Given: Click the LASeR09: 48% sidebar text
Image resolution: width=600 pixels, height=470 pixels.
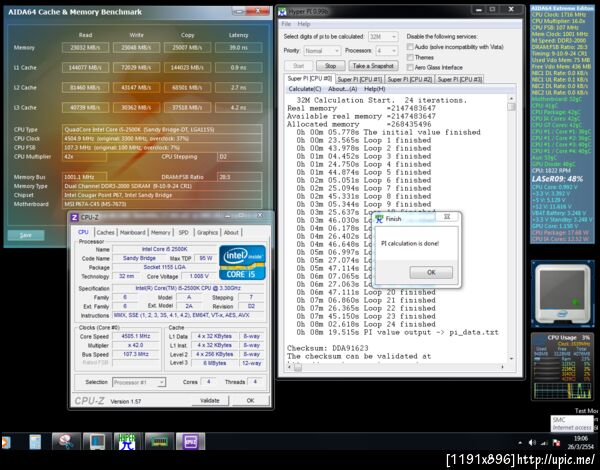Looking at the screenshot, I should [x=557, y=179].
